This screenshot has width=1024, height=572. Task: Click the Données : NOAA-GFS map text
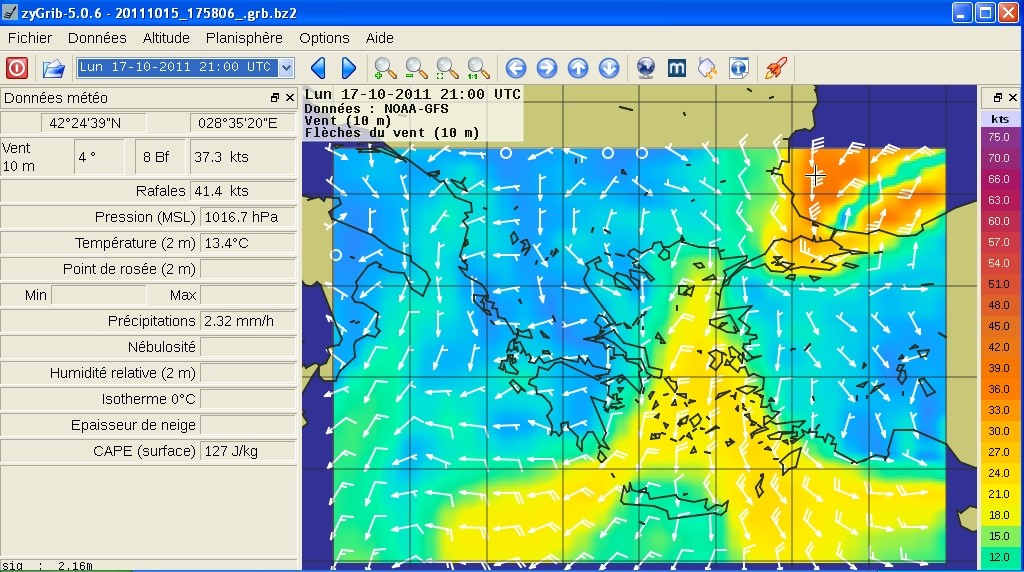point(376,108)
